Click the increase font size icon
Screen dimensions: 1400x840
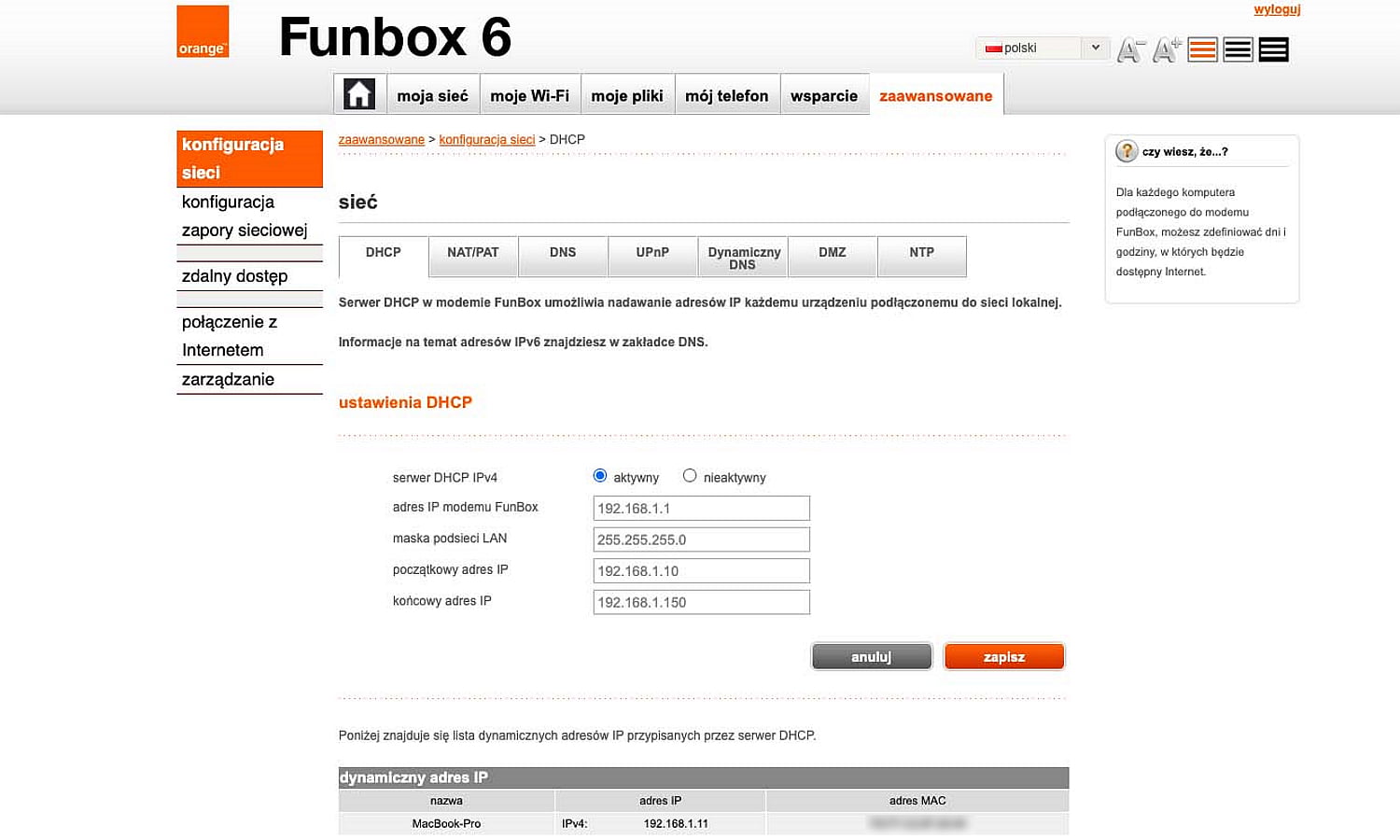coord(1164,49)
